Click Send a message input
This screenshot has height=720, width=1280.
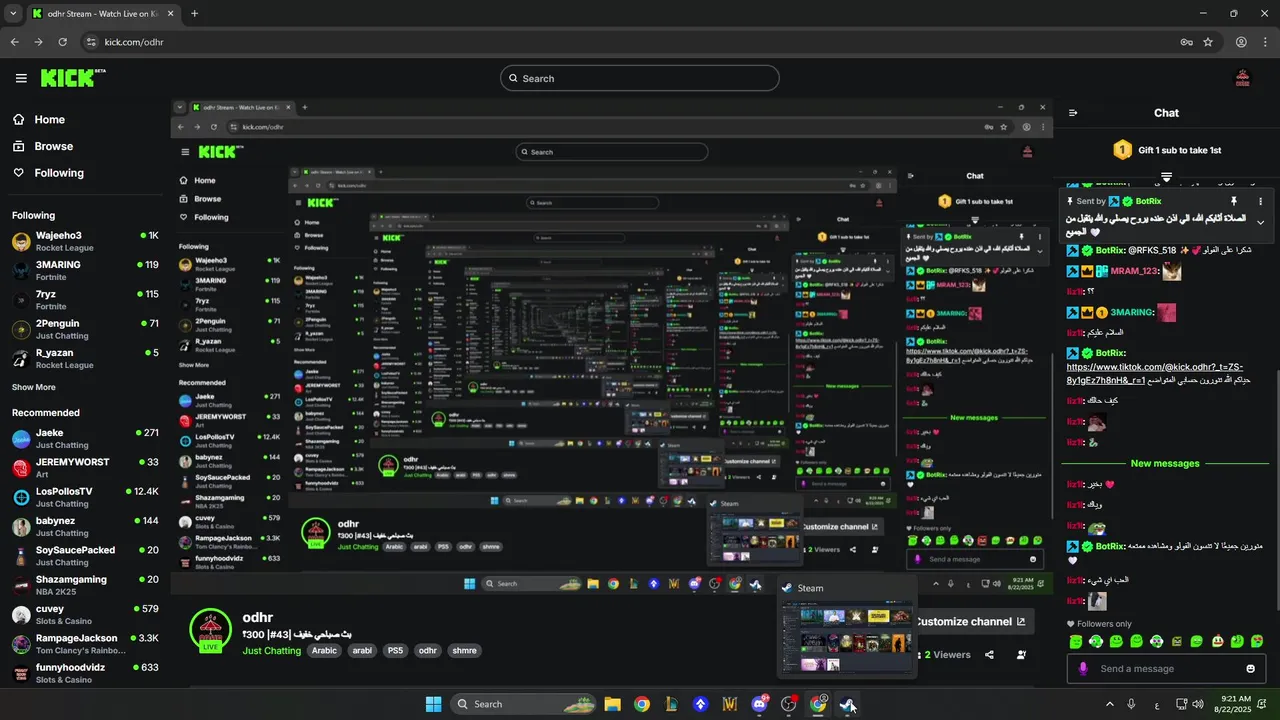click(1166, 668)
